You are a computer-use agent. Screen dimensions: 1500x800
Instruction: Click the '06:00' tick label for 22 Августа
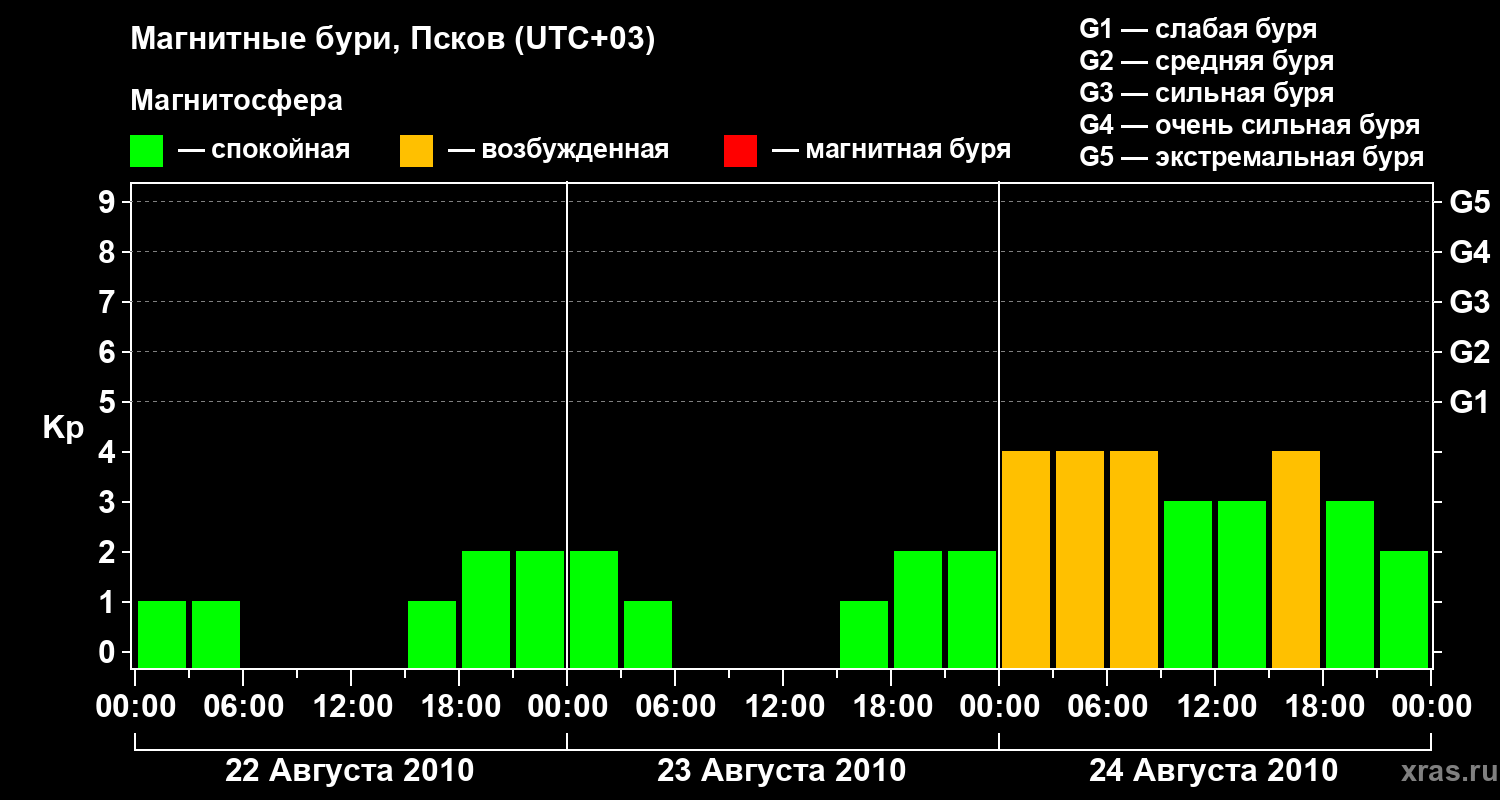coord(243,707)
